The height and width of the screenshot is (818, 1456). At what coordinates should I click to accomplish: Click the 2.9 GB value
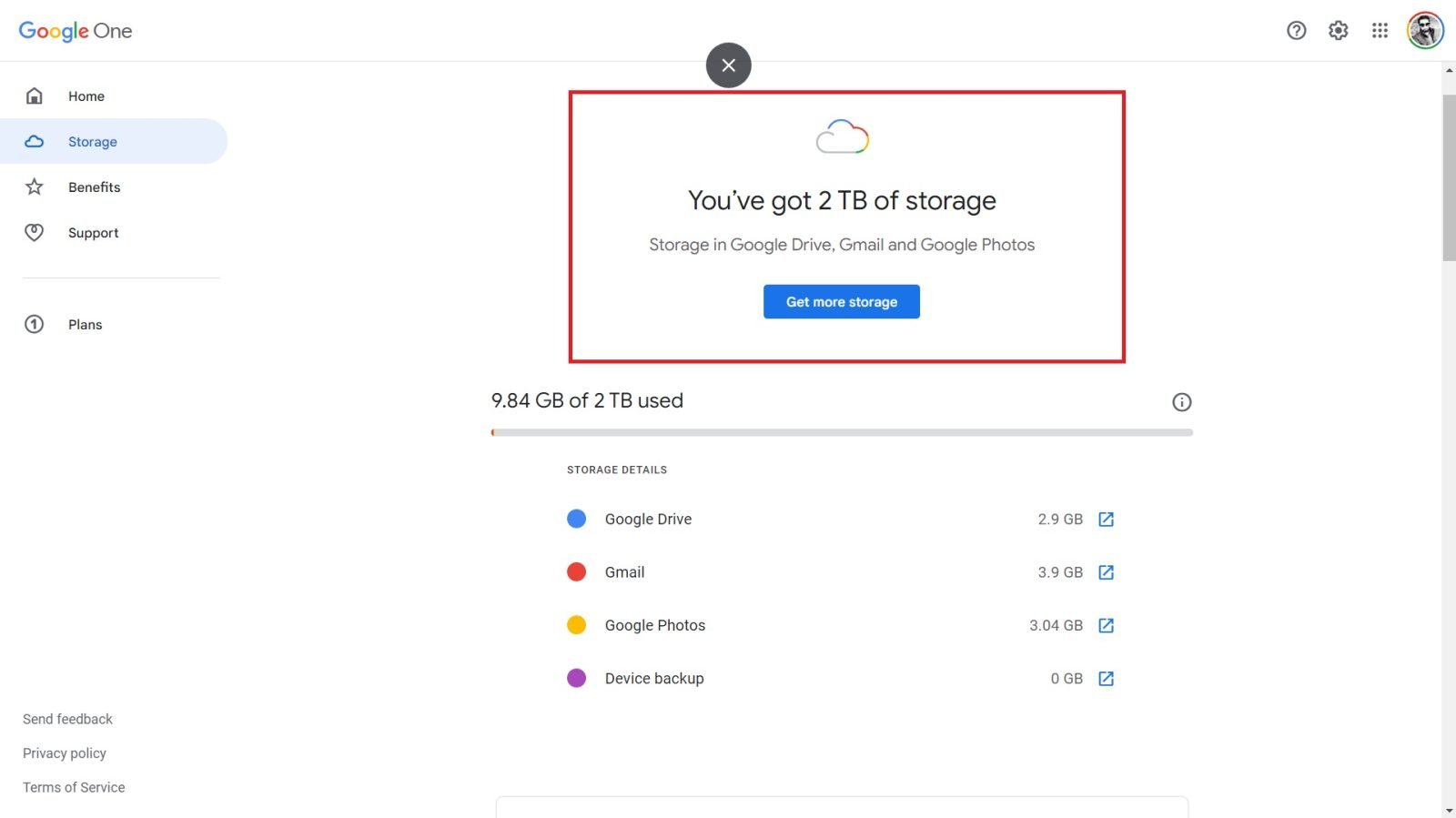pos(1060,520)
